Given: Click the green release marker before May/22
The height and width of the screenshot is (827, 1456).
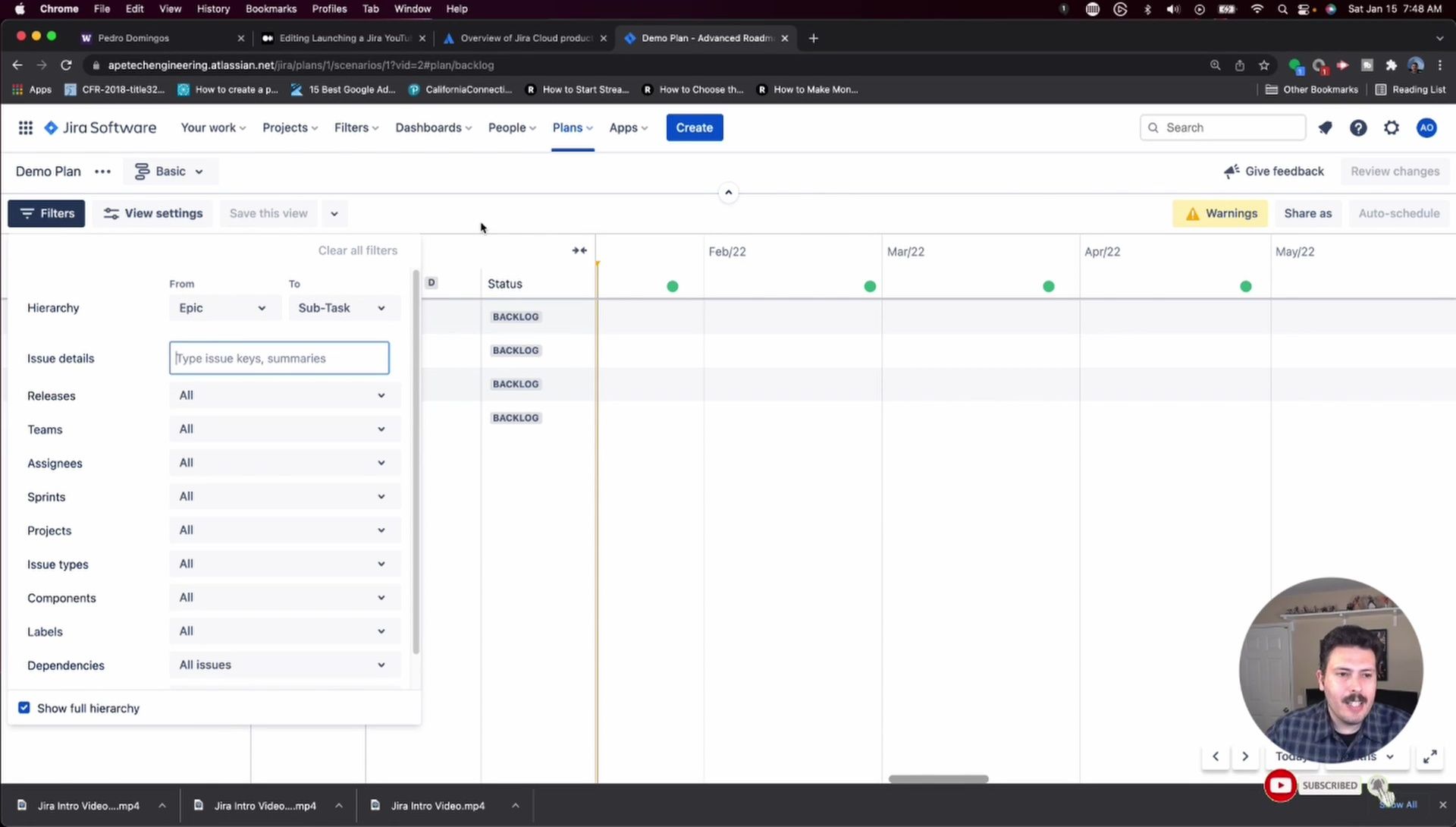Looking at the screenshot, I should [x=1246, y=286].
